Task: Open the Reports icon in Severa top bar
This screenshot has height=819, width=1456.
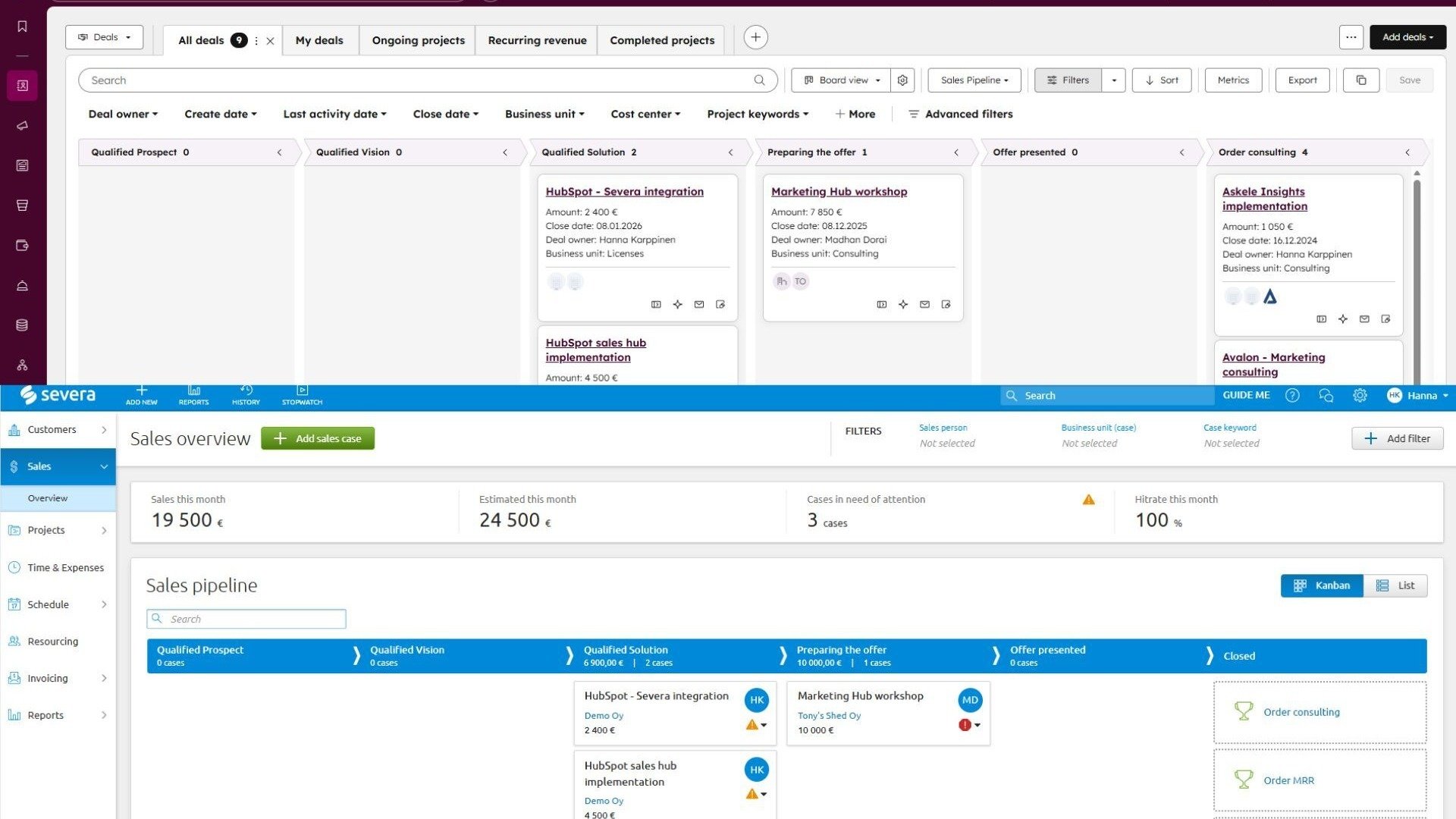Action: tap(193, 395)
